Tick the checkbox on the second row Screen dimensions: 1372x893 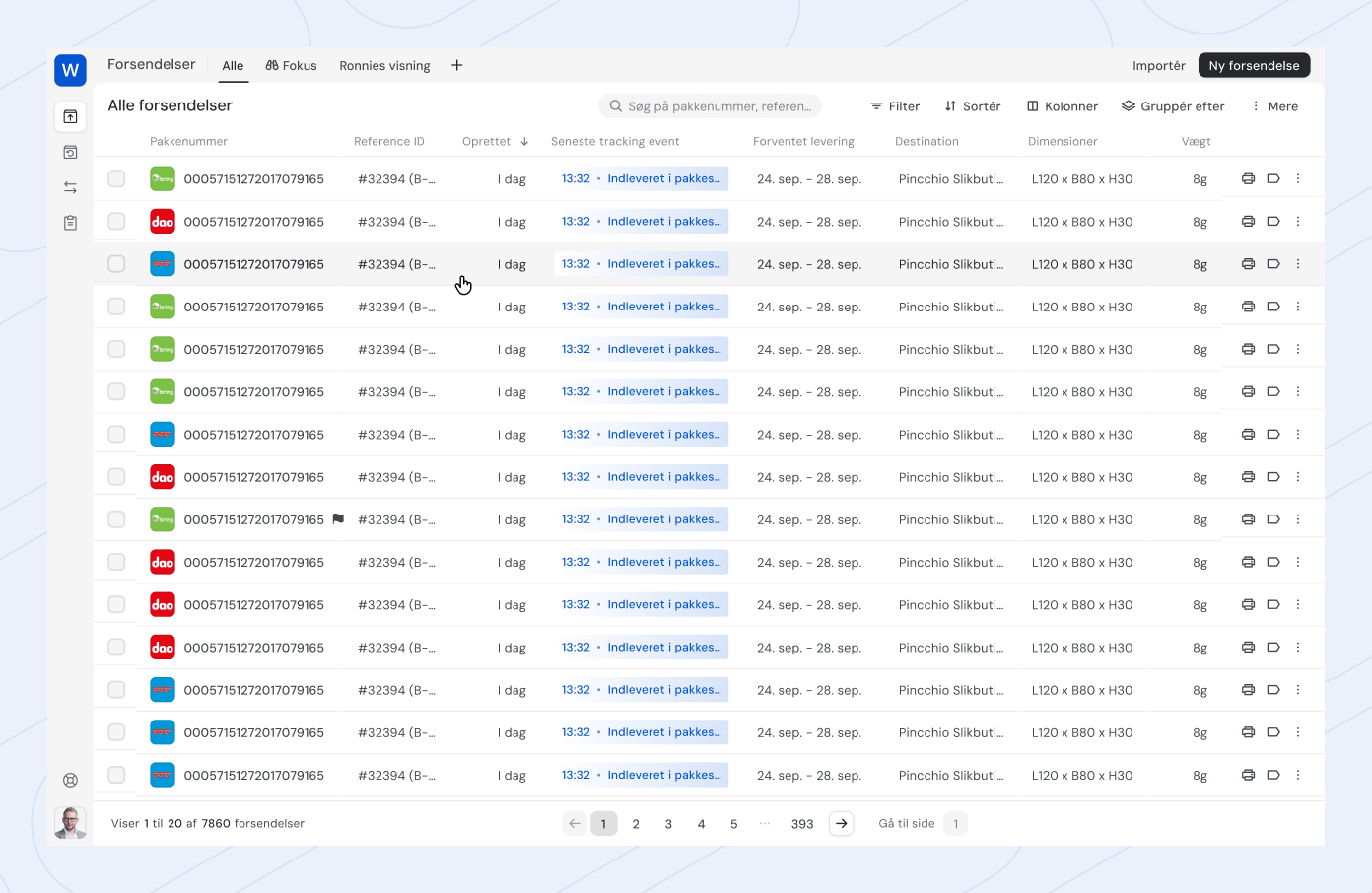[116, 222]
